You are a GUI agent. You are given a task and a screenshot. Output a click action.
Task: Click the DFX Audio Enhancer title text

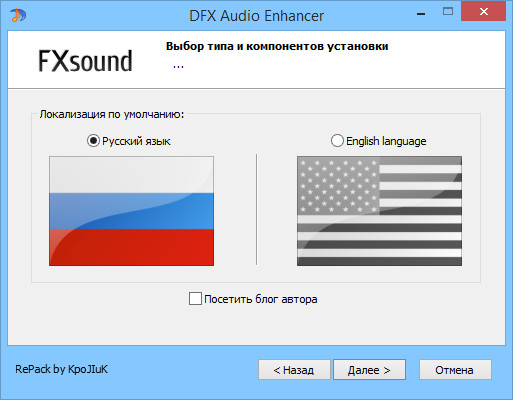point(256,16)
